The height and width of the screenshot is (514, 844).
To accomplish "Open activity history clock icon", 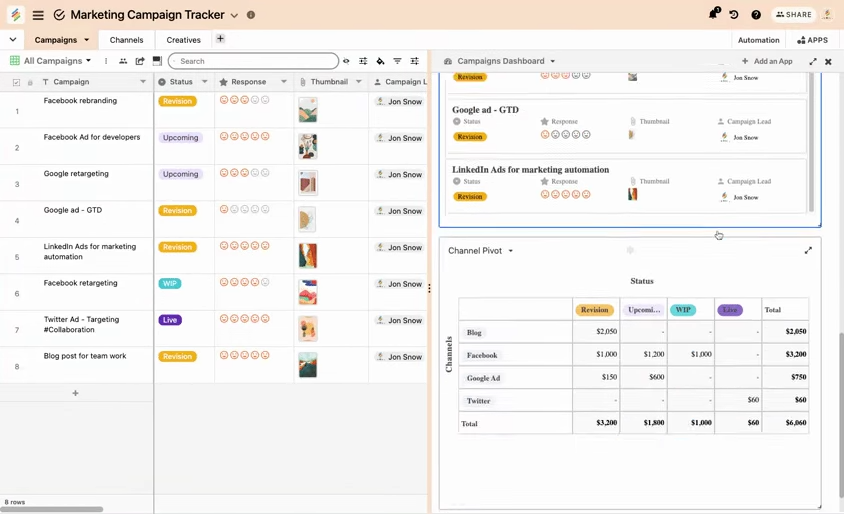I will pyautogui.click(x=734, y=15).
